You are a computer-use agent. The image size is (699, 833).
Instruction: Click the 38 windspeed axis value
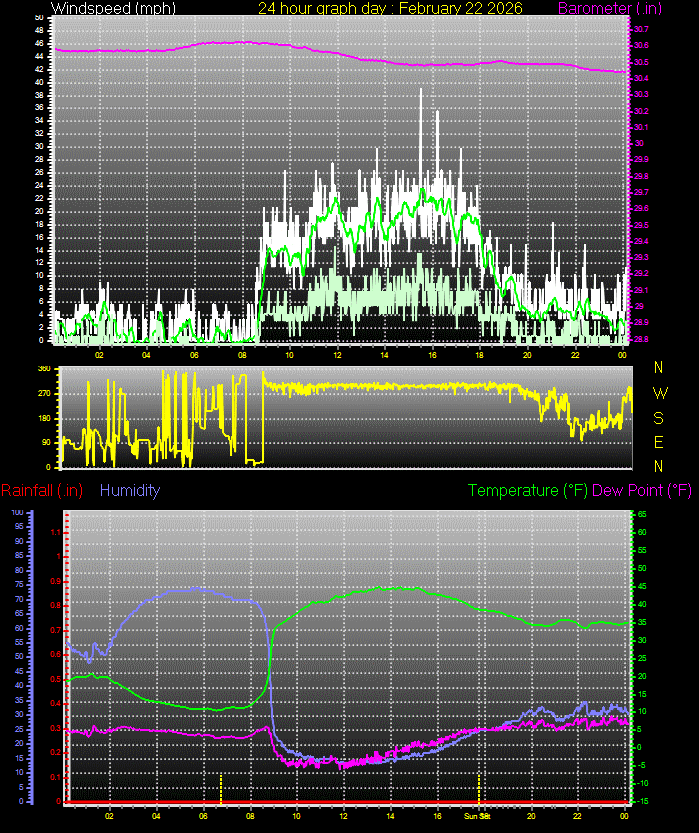tap(39, 95)
